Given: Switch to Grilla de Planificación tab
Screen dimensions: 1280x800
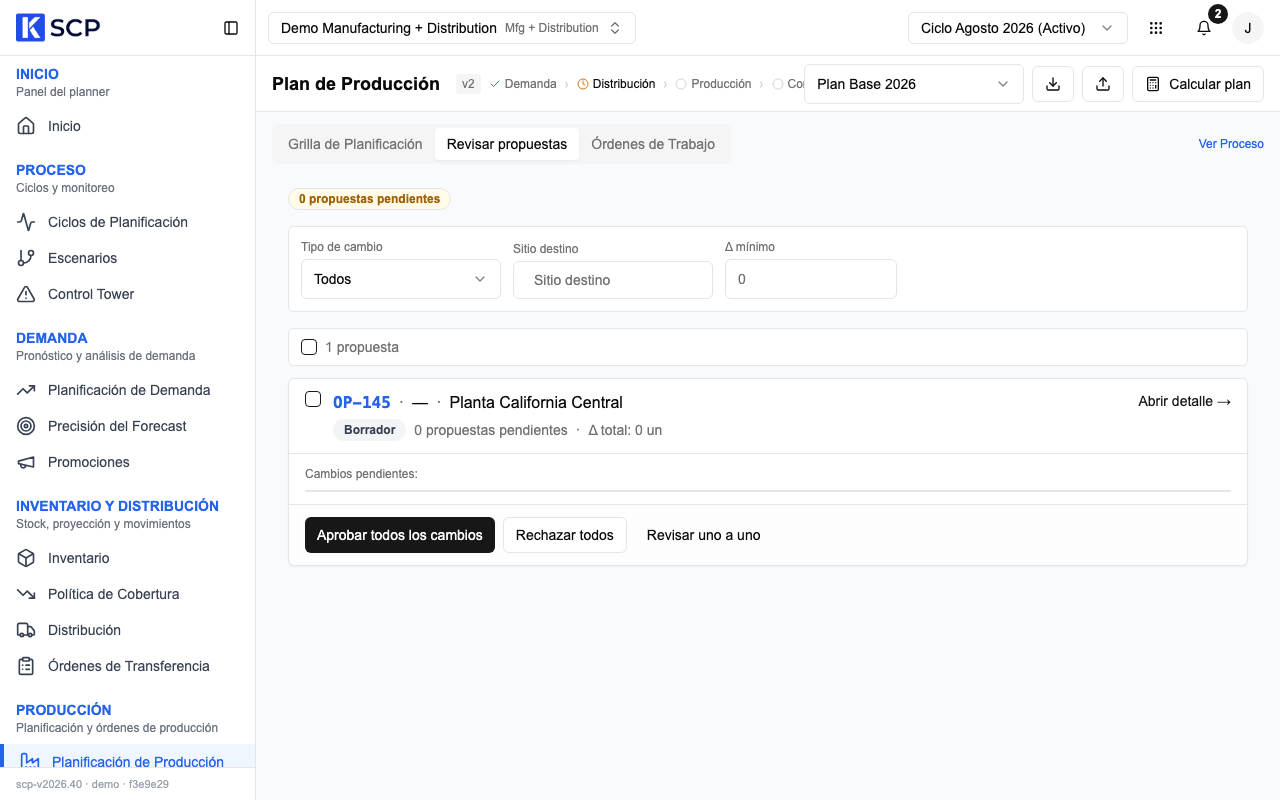Looking at the screenshot, I should (x=355, y=144).
